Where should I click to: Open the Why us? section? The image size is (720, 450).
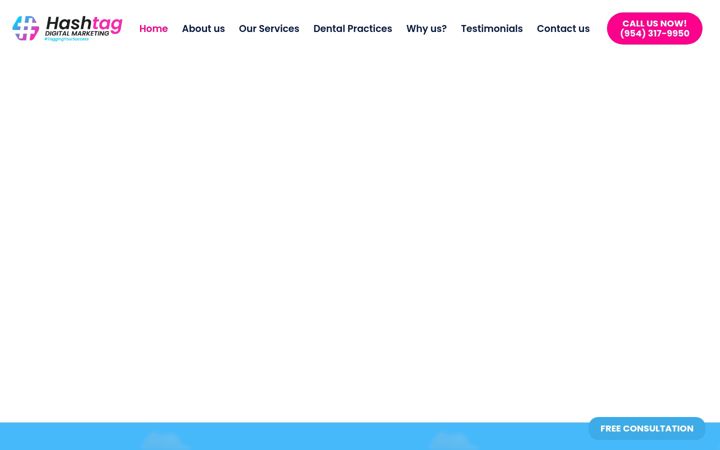[427, 28]
